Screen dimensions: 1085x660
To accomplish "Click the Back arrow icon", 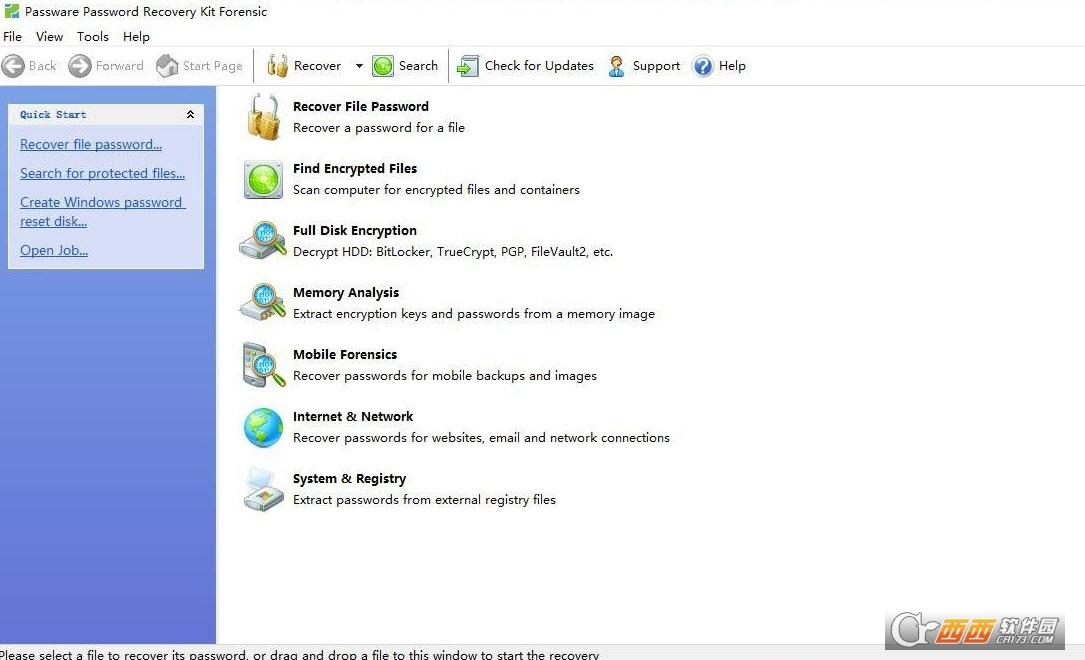I will pyautogui.click(x=13, y=66).
